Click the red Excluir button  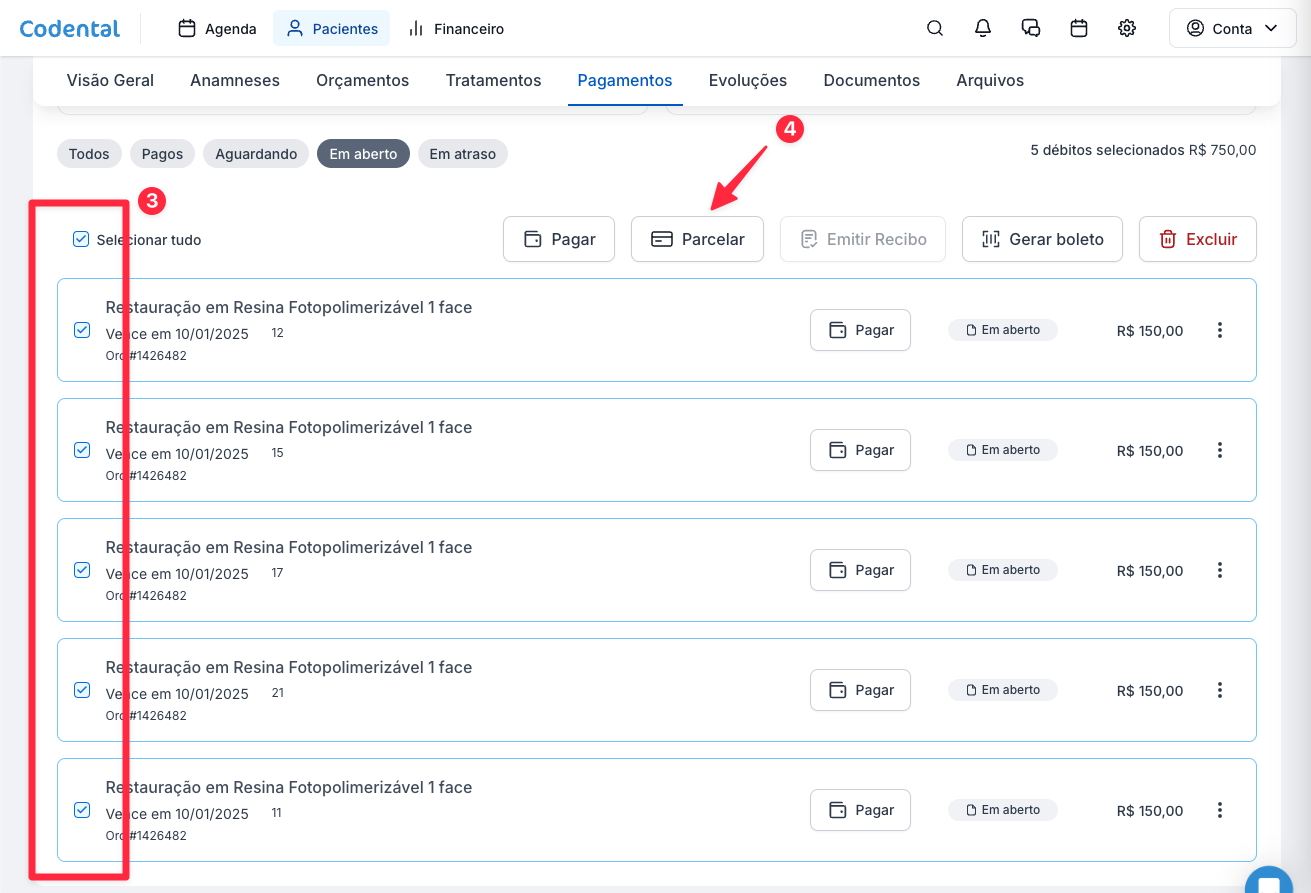1197,240
